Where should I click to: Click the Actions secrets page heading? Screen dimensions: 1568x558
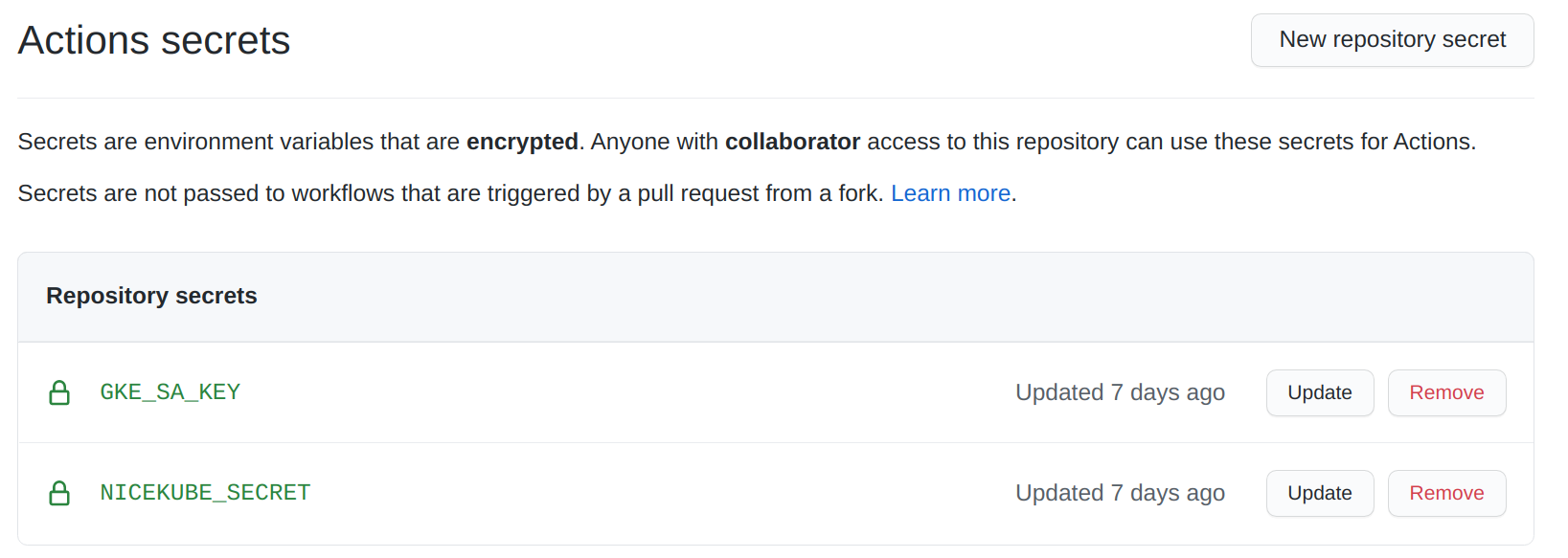(154, 40)
